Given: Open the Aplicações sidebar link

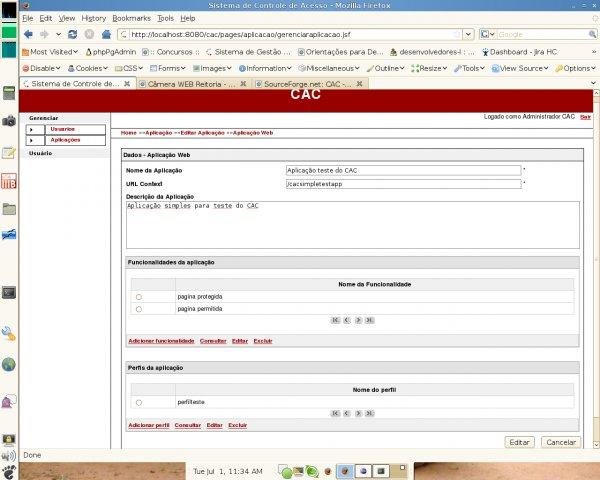Looking at the screenshot, I should 65,140.
